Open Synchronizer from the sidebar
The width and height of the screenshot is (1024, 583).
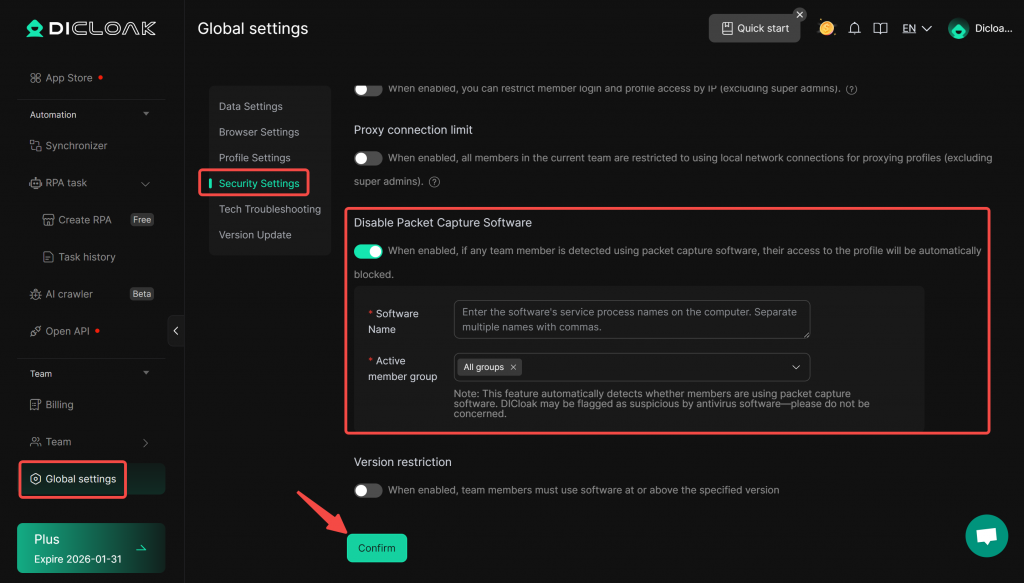[76, 146]
